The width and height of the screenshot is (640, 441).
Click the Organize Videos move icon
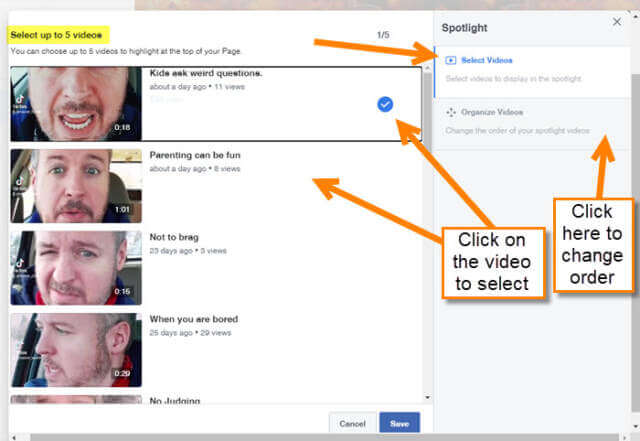click(x=451, y=112)
